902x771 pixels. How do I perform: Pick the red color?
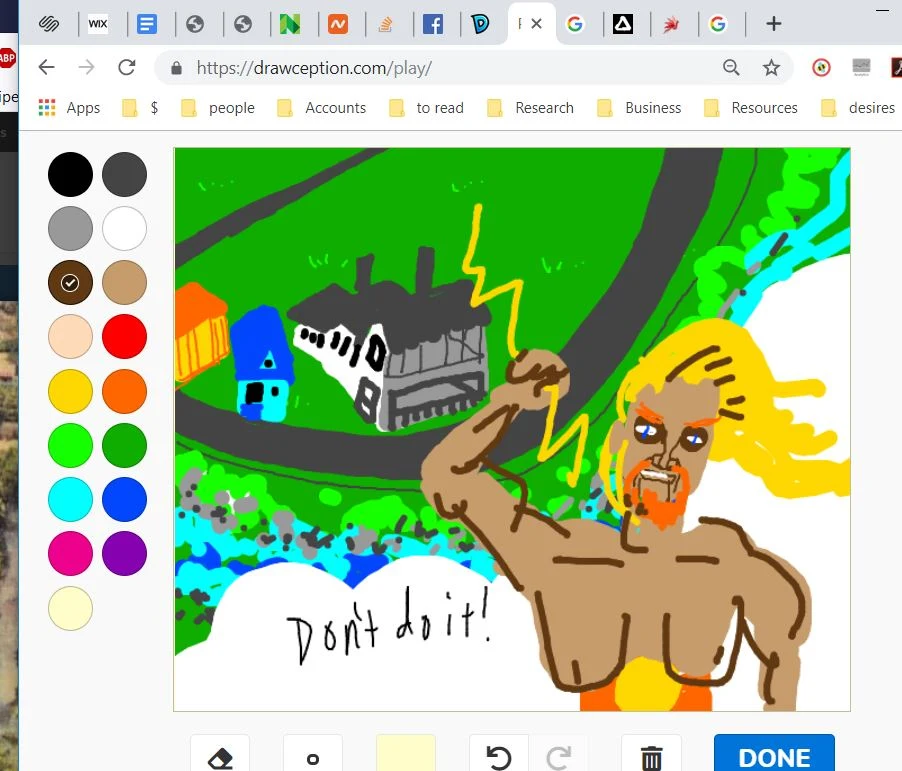(124, 337)
